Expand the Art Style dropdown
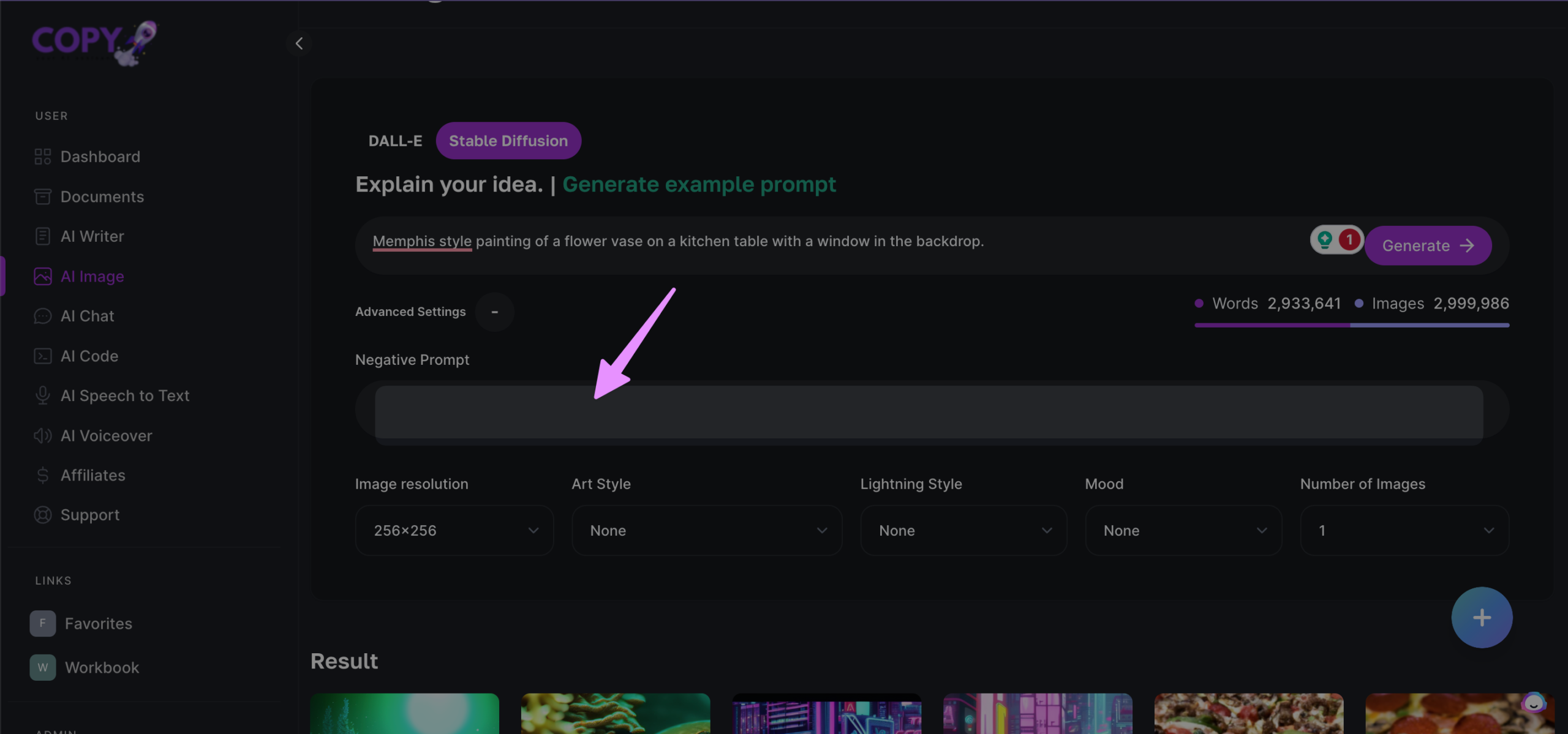The width and height of the screenshot is (1568, 734). [706, 530]
